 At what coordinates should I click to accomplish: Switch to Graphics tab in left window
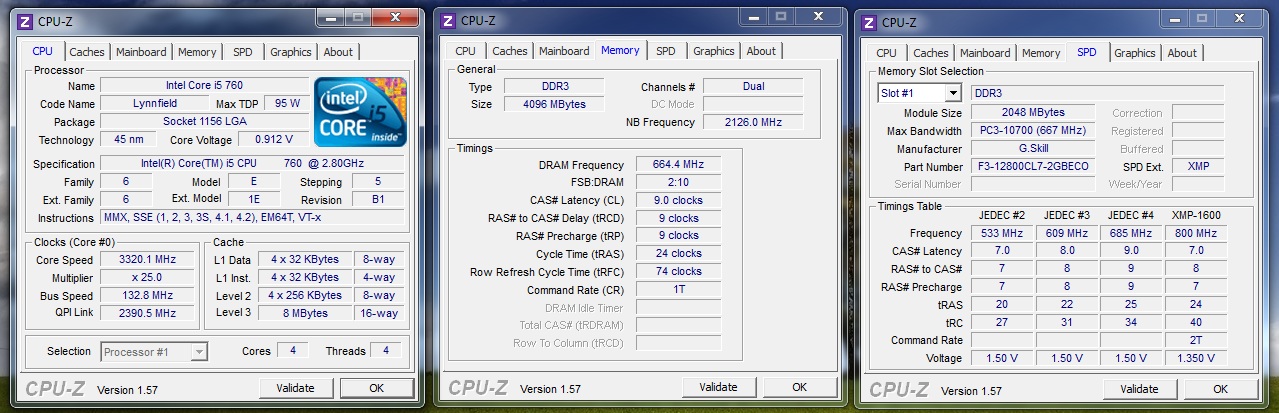tap(291, 52)
